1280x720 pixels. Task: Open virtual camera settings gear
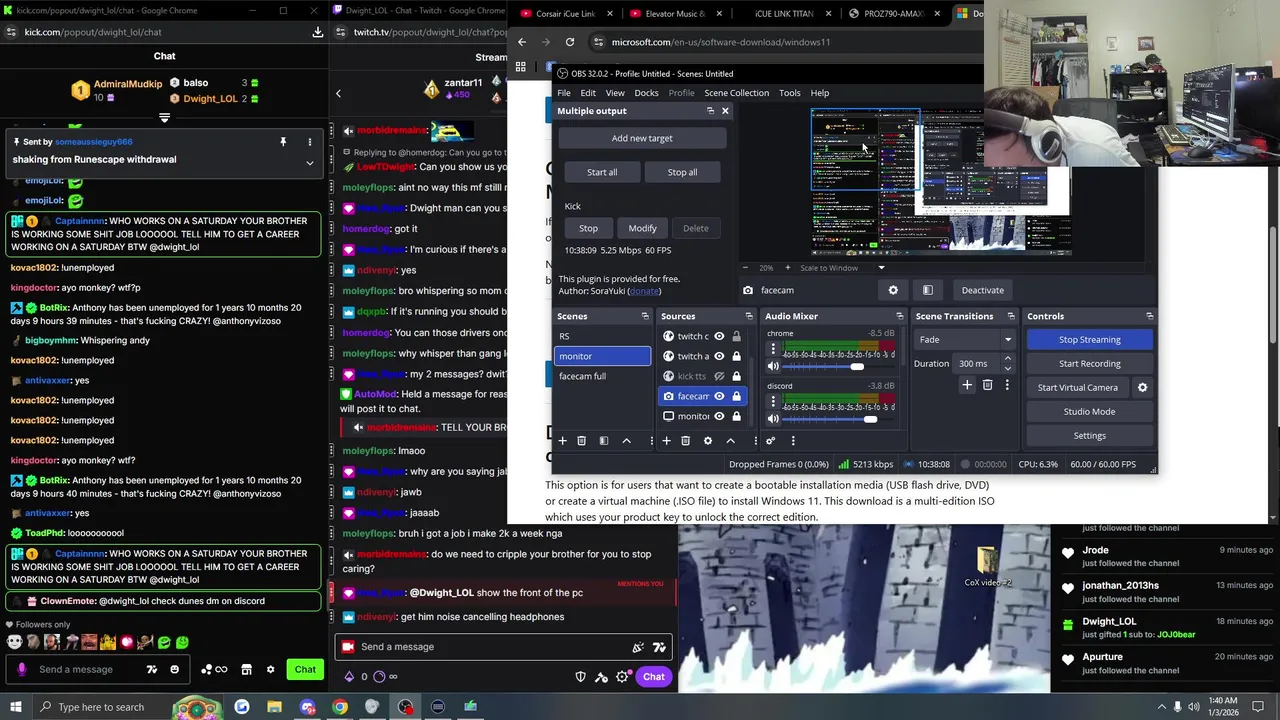1142,388
